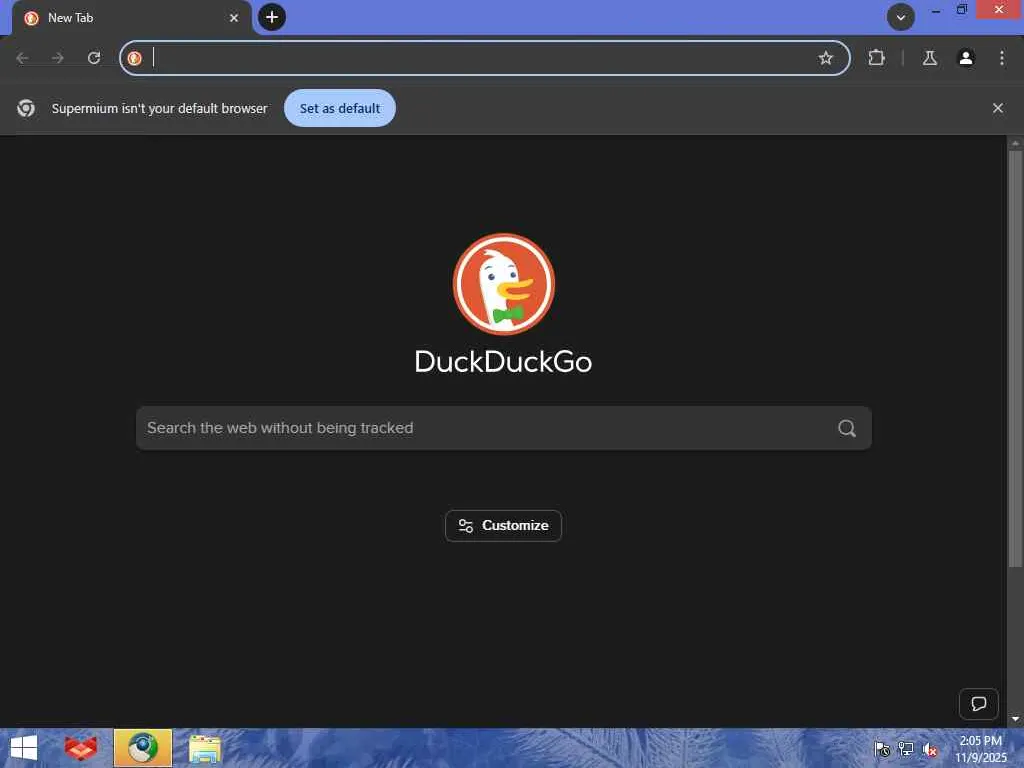The image size is (1024, 768).
Task: Go back to previous page
Action: [x=22, y=58]
